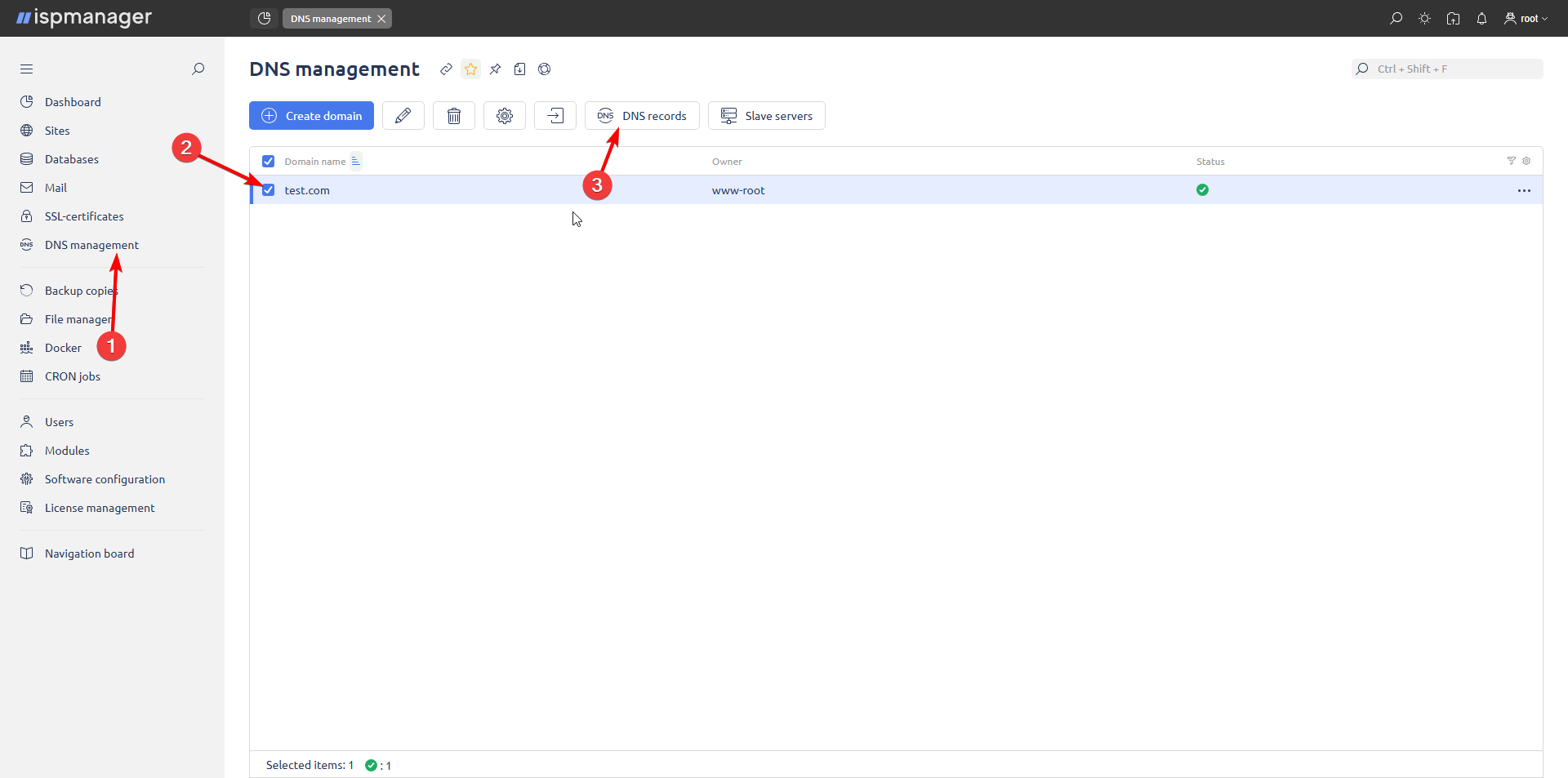Go to Software configuration in sidebar
Viewport: 1568px width, 778px height.
pos(105,479)
